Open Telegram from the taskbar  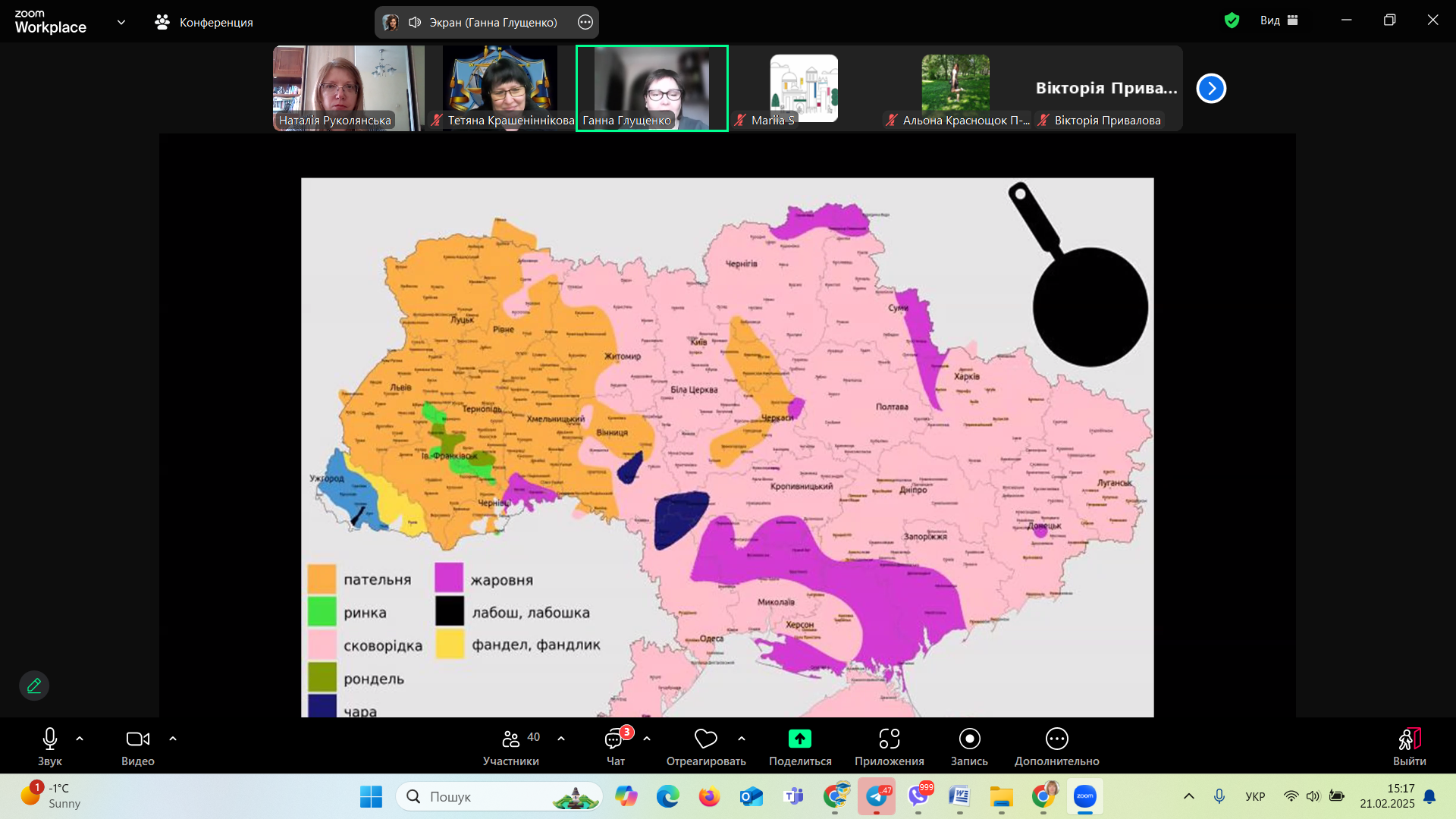[877, 796]
